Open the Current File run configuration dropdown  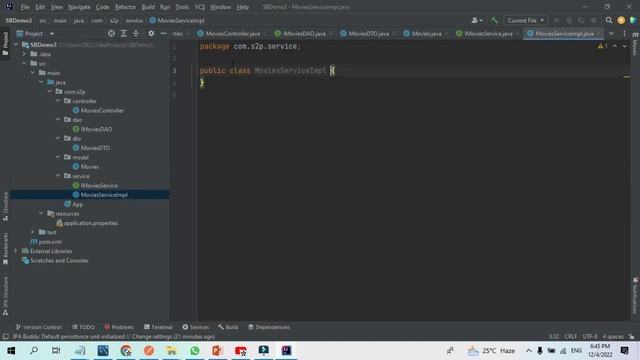coord(525,20)
